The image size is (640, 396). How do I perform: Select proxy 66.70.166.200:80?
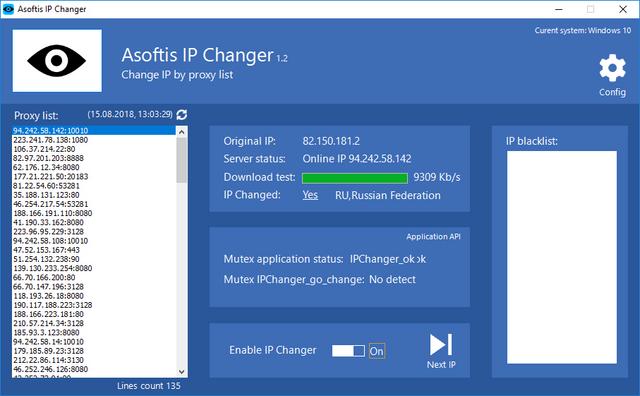point(94,278)
